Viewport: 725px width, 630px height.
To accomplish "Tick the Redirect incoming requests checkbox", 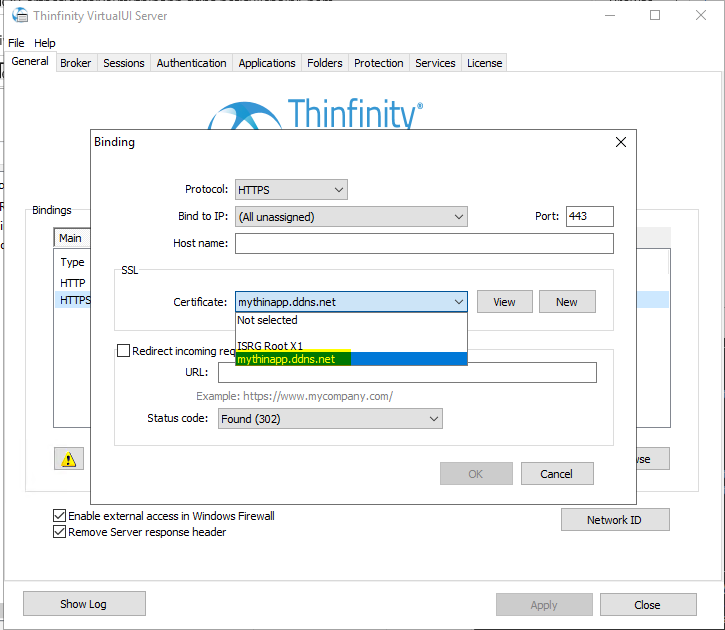I will (x=123, y=350).
